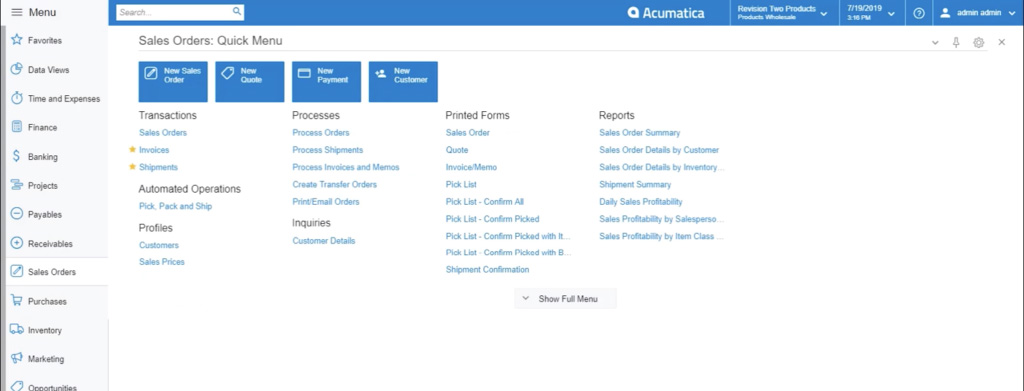Screen dimensions: 1024x391
Task: Open Sales Profitability by Item Class report
Action: coord(662,236)
